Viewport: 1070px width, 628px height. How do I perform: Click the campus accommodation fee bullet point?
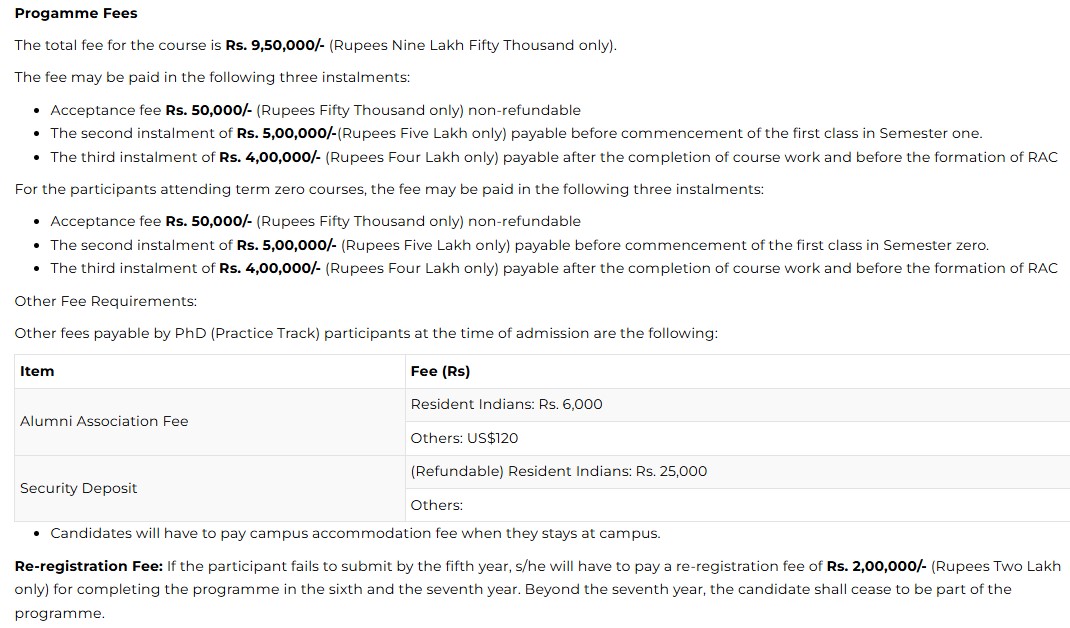click(355, 533)
